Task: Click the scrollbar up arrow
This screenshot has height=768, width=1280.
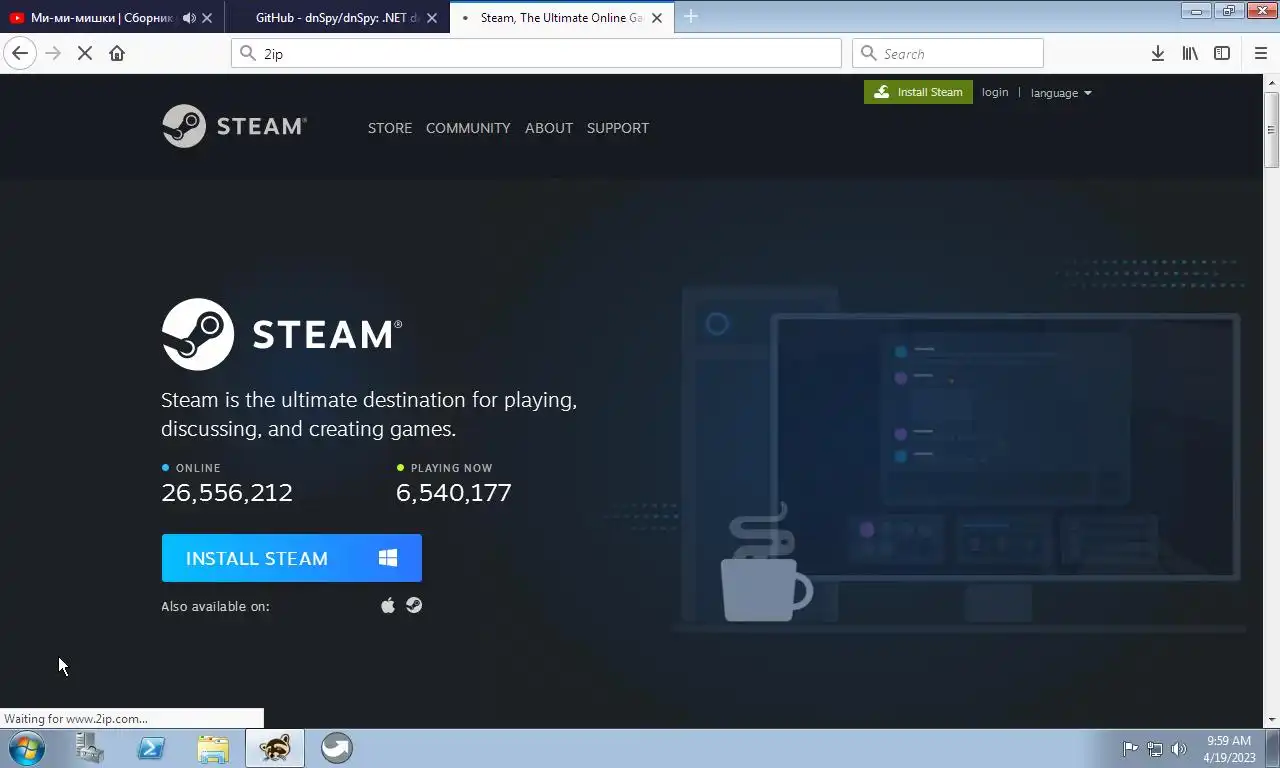Action: [1272, 82]
